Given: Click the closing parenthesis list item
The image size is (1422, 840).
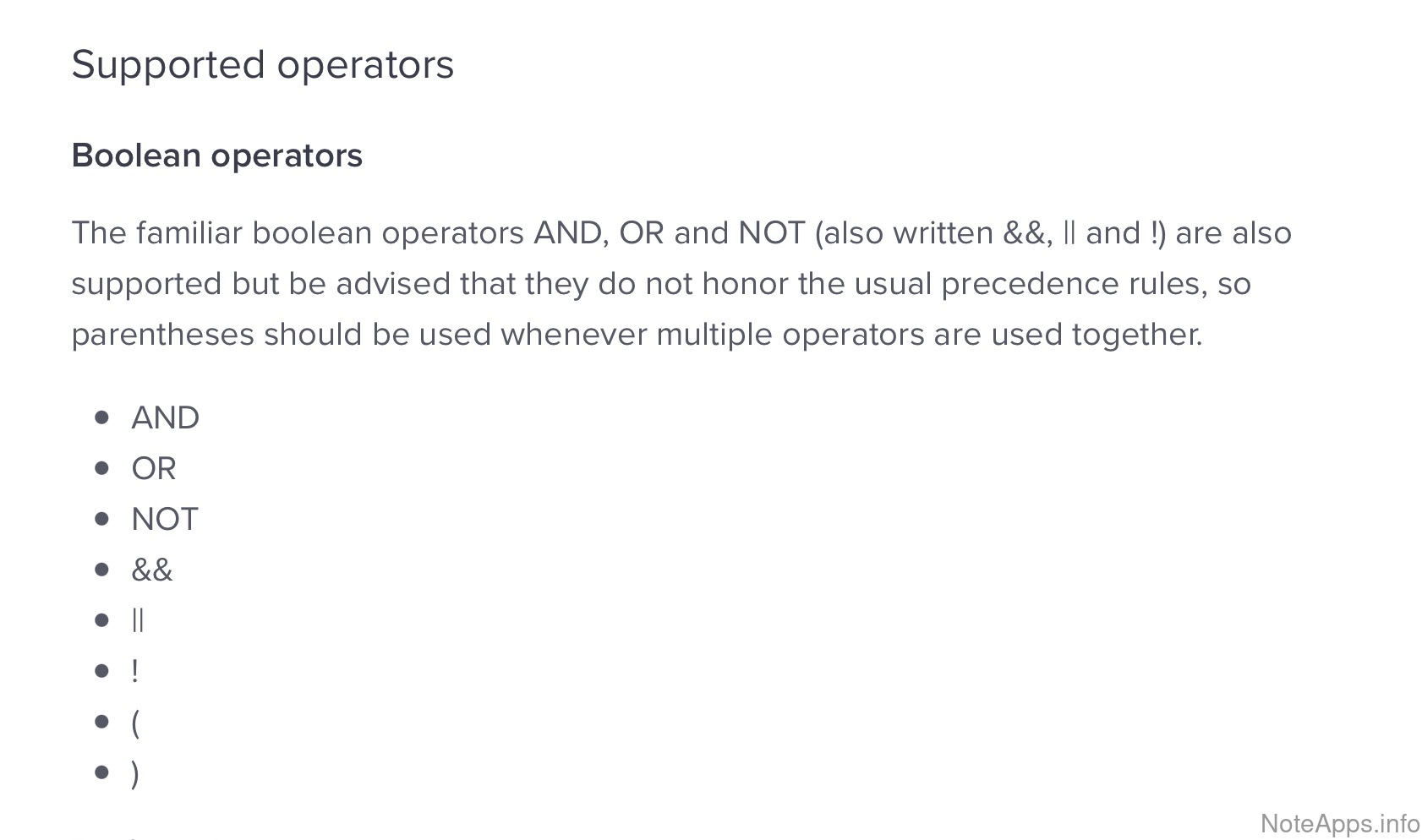Looking at the screenshot, I should 135,773.
